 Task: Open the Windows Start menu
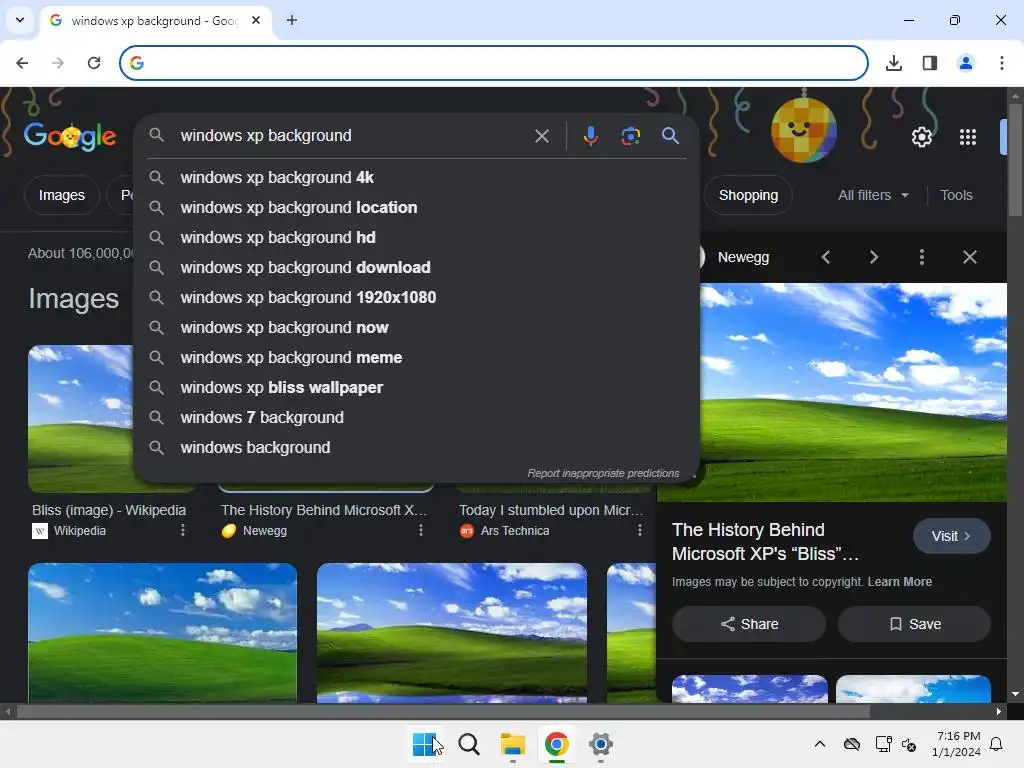click(424, 744)
